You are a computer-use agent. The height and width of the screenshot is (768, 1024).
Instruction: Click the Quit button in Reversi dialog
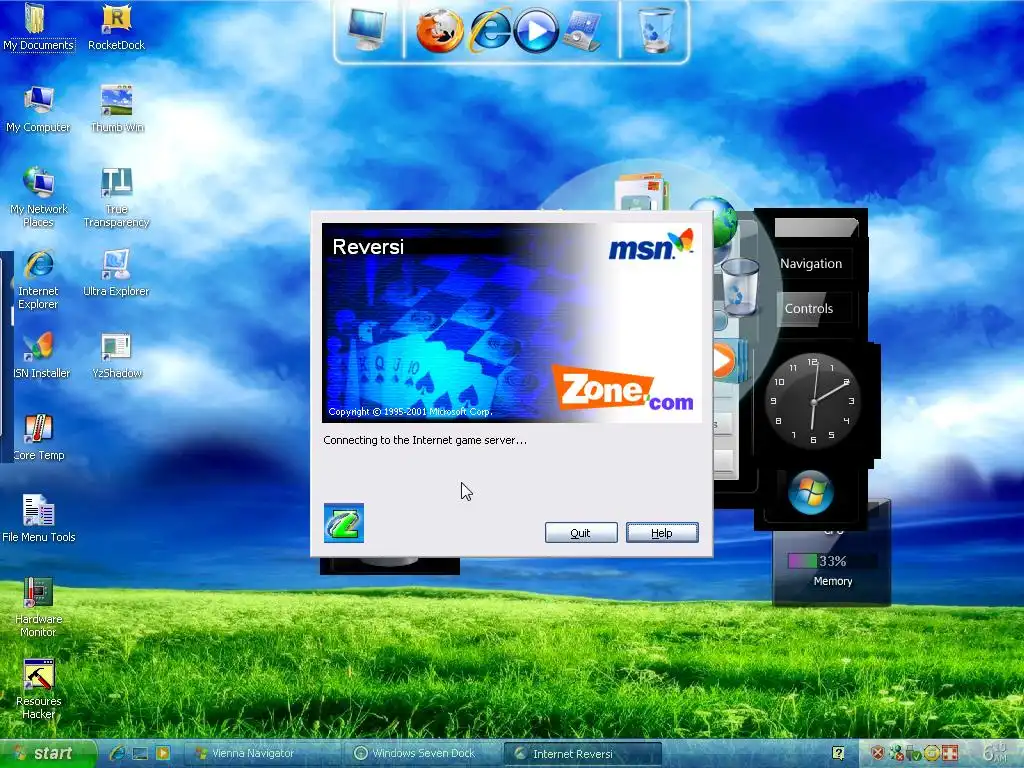(581, 533)
